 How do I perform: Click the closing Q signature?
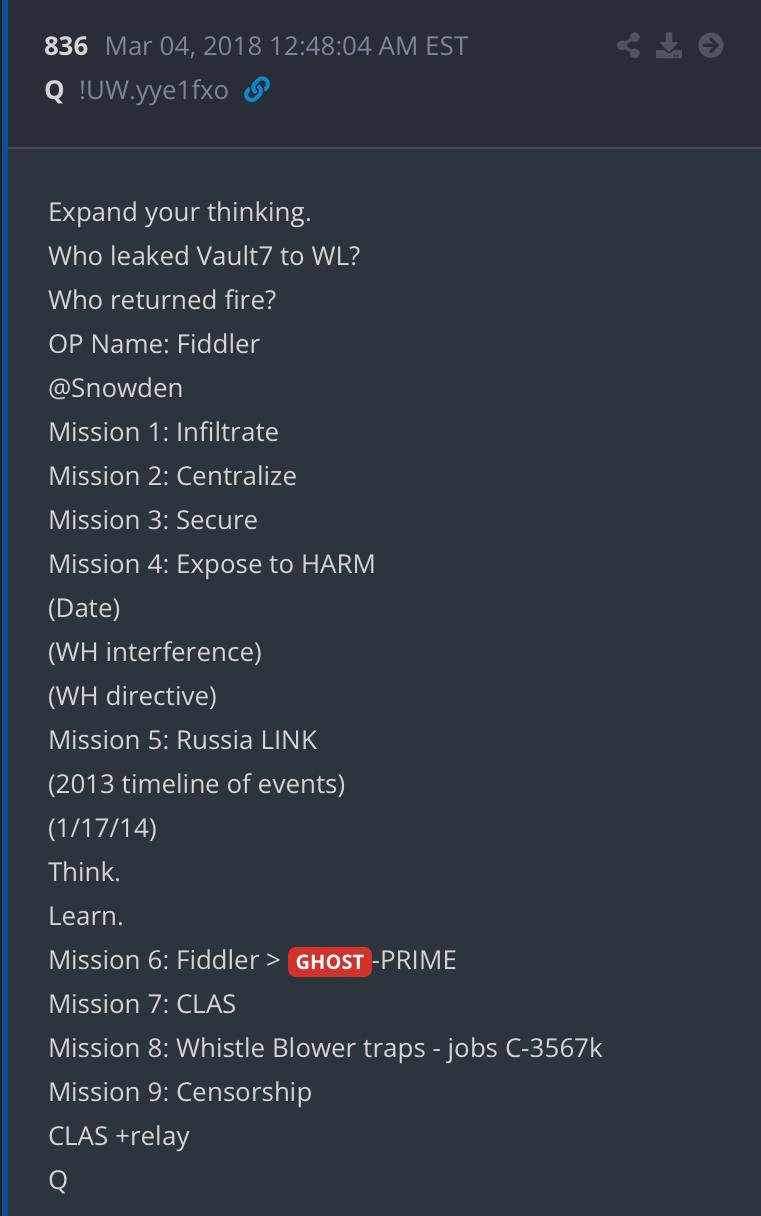58,1181
